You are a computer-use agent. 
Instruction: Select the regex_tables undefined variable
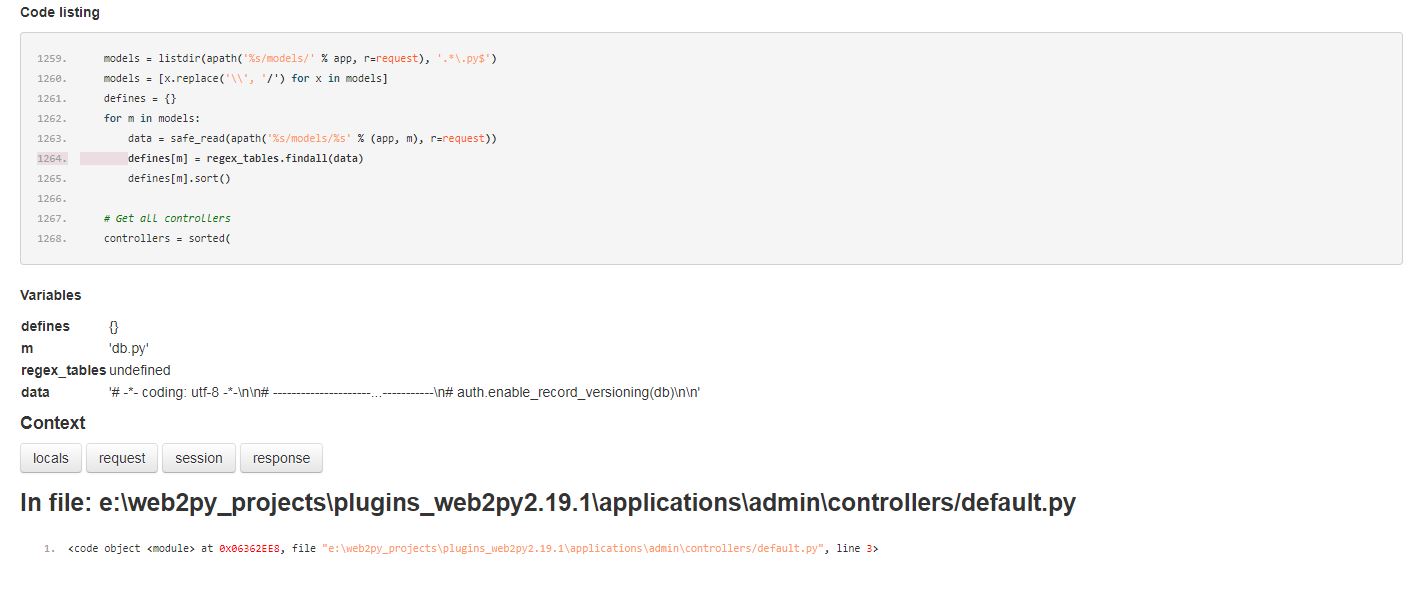click(60, 369)
